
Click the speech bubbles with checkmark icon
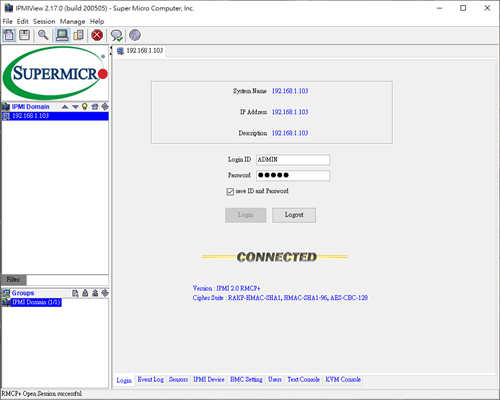[117, 35]
